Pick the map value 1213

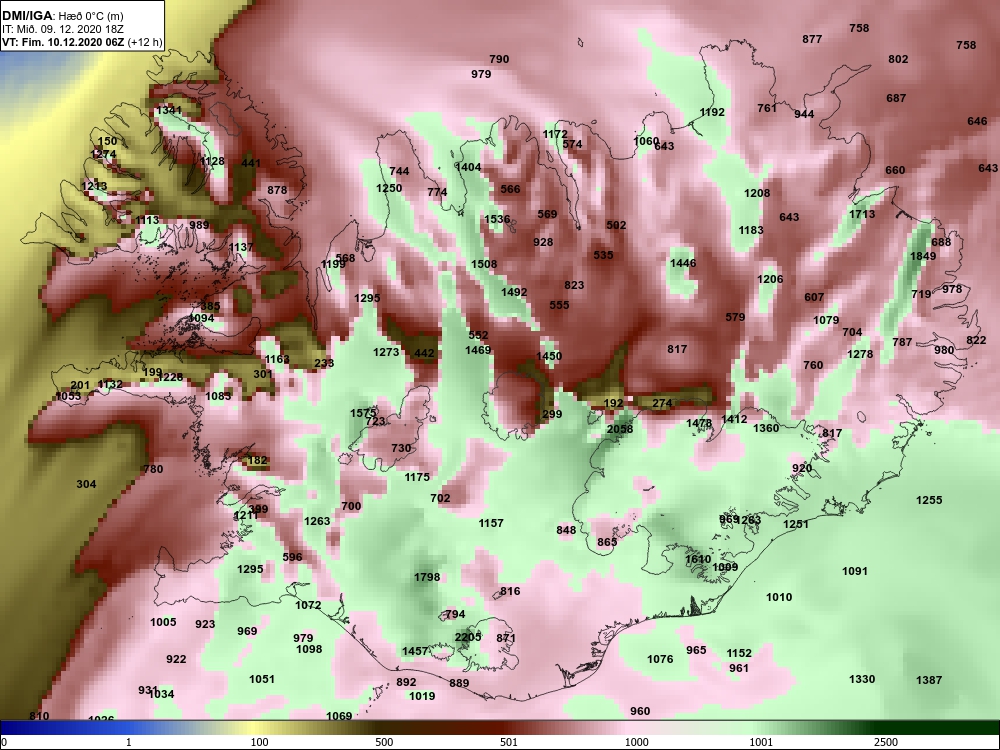94,186
